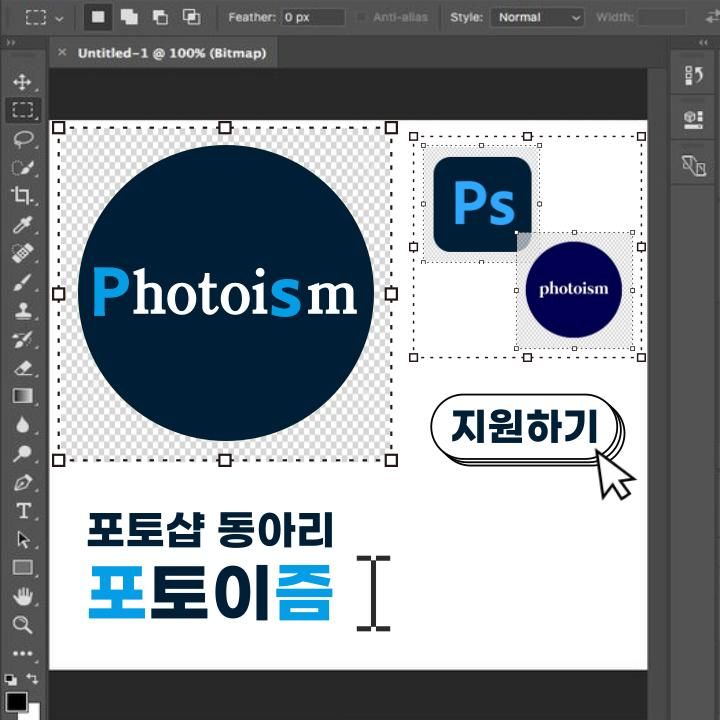Screen dimensions: 720x720
Task: Toggle Add to selection mode
Action: 129,18
